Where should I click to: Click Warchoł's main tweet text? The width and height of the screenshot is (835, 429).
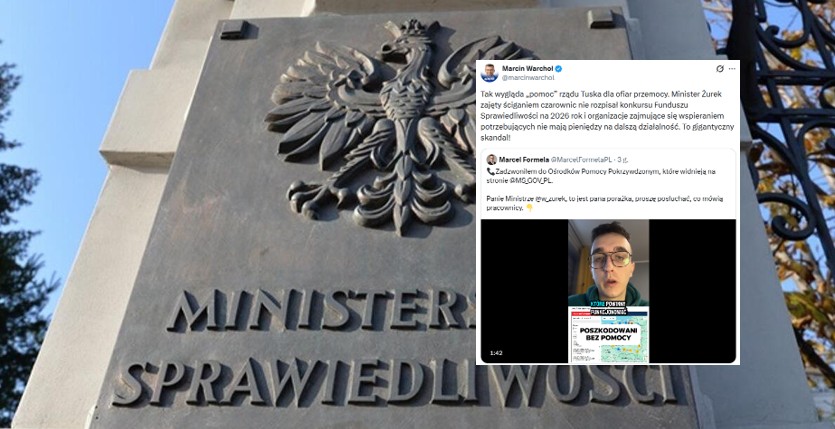[607, 116]
